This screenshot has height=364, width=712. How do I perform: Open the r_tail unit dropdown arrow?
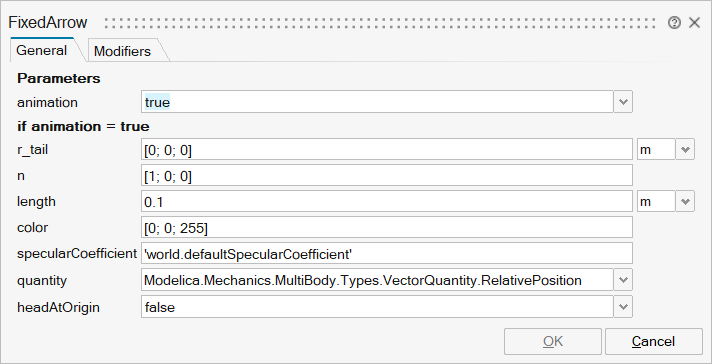point(685,149)
